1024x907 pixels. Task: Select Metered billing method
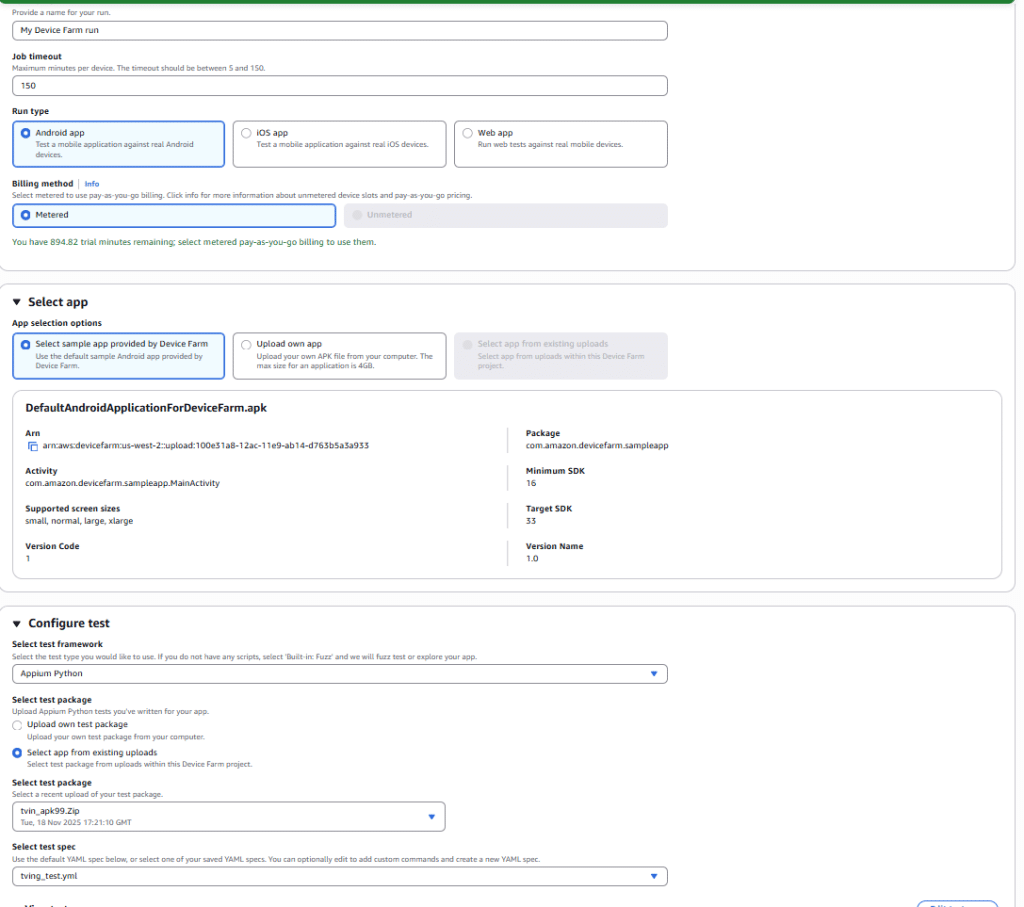[26, 215]
